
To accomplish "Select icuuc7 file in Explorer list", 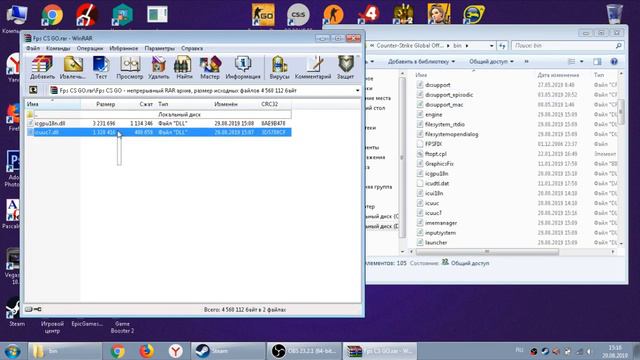I will pos(433,213).
